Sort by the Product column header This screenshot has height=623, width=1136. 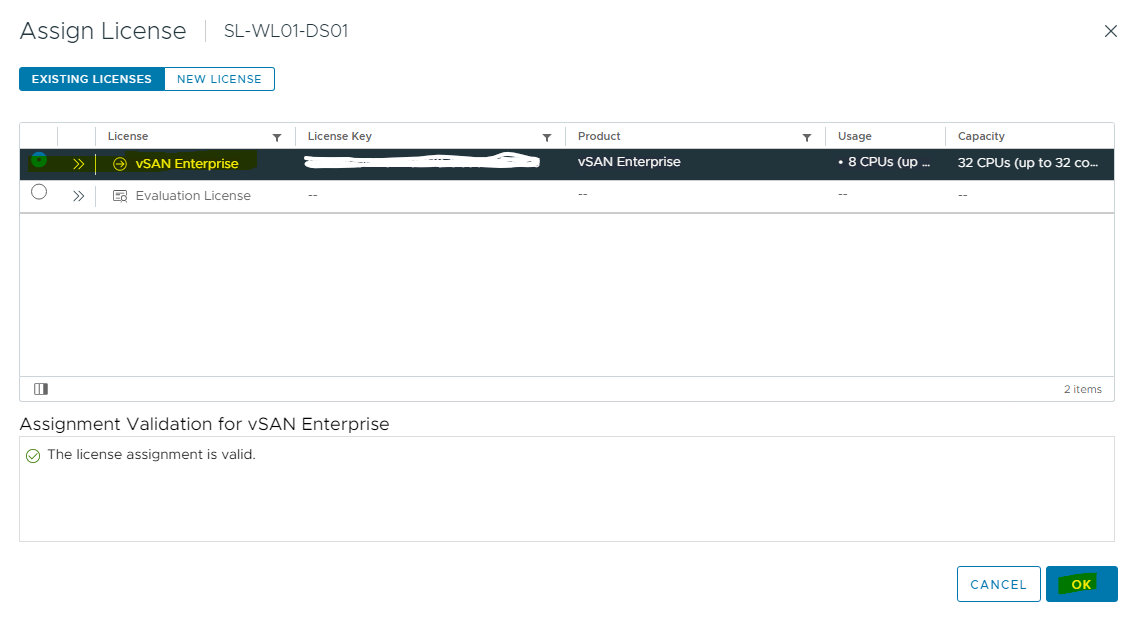(x=599, y=136)
